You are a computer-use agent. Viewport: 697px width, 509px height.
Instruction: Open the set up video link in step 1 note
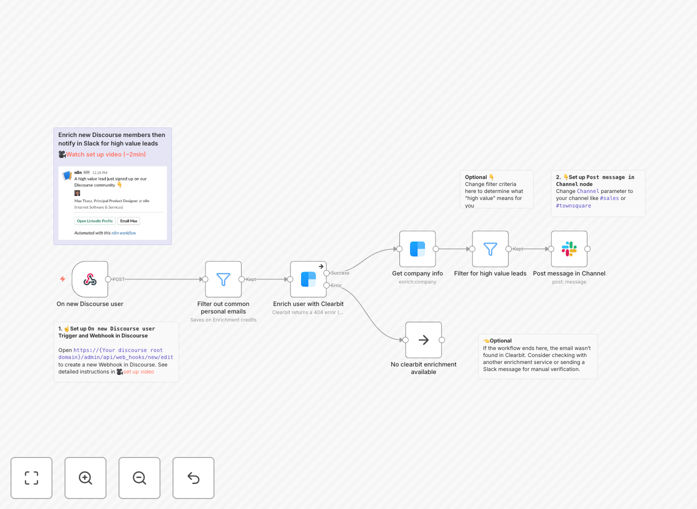pos(139,372)
